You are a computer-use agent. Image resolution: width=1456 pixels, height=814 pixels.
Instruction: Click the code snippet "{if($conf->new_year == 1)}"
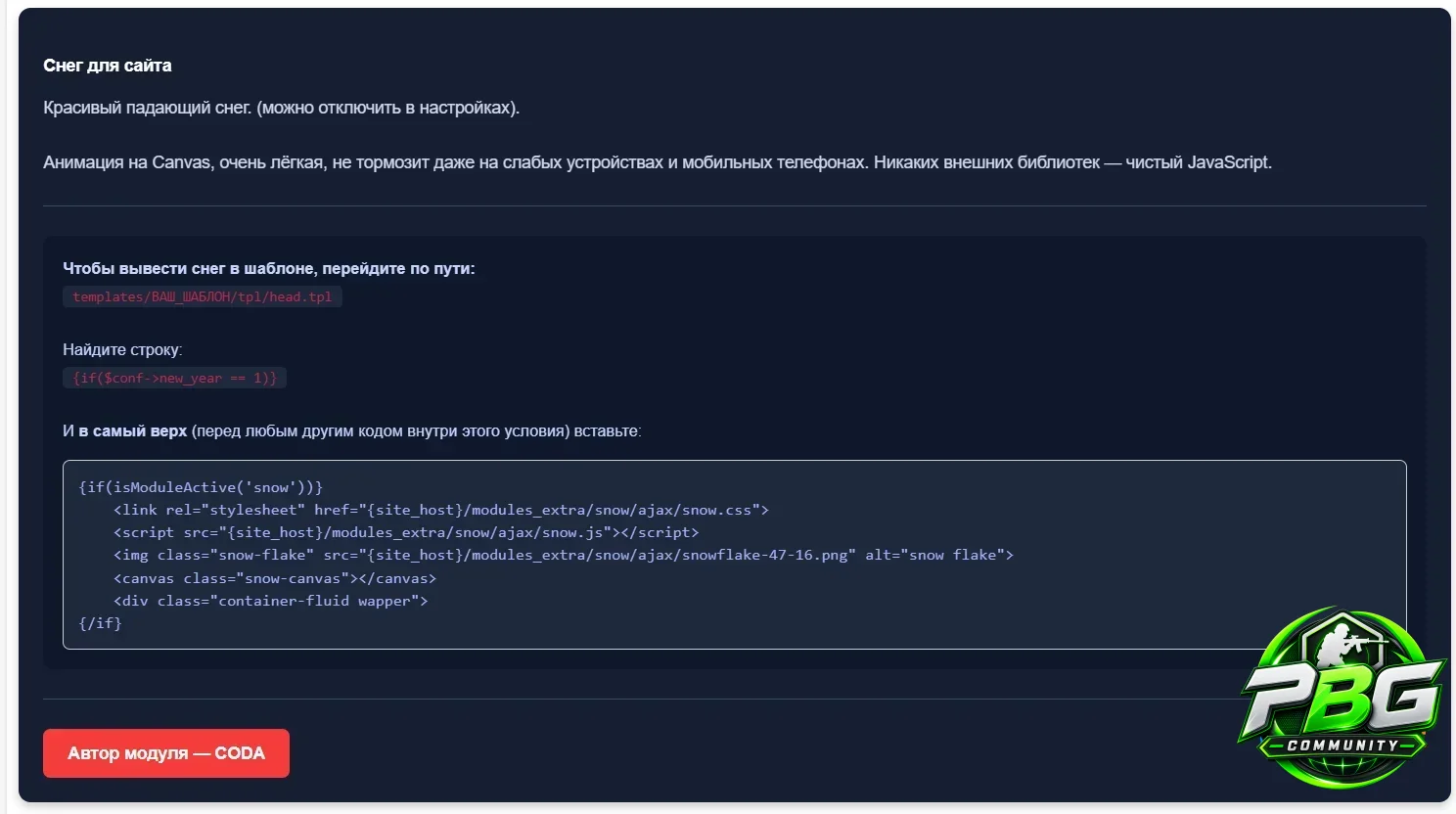tap(174, 378)
